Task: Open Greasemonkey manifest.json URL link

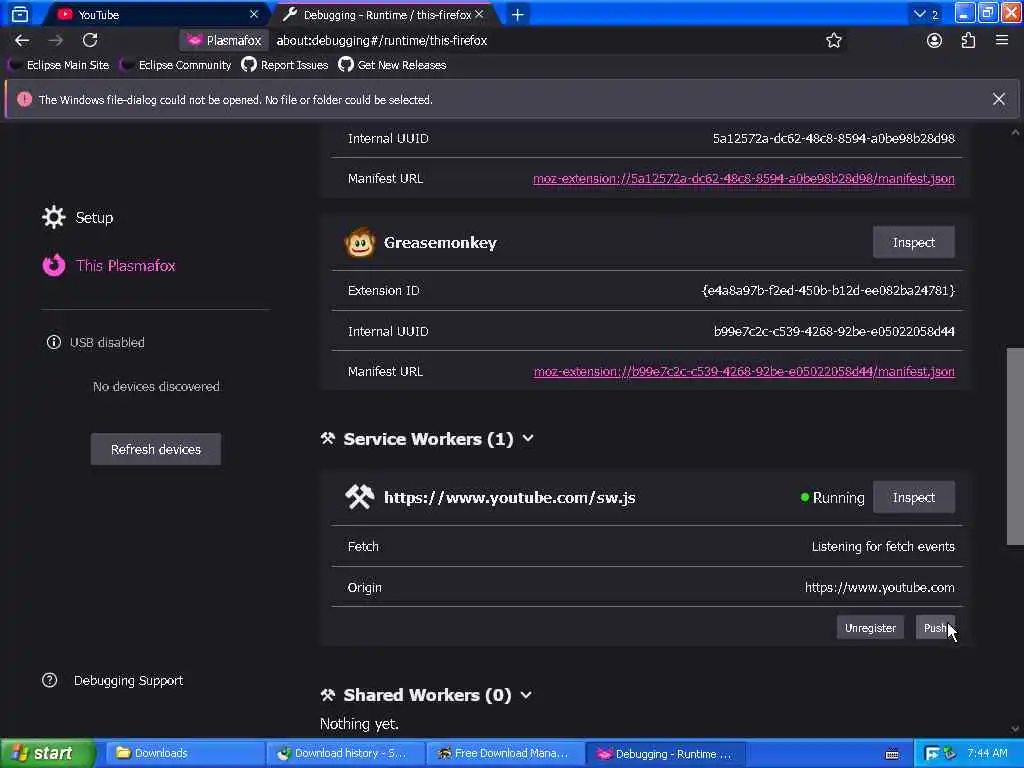Action: click(x=744, y=372)
